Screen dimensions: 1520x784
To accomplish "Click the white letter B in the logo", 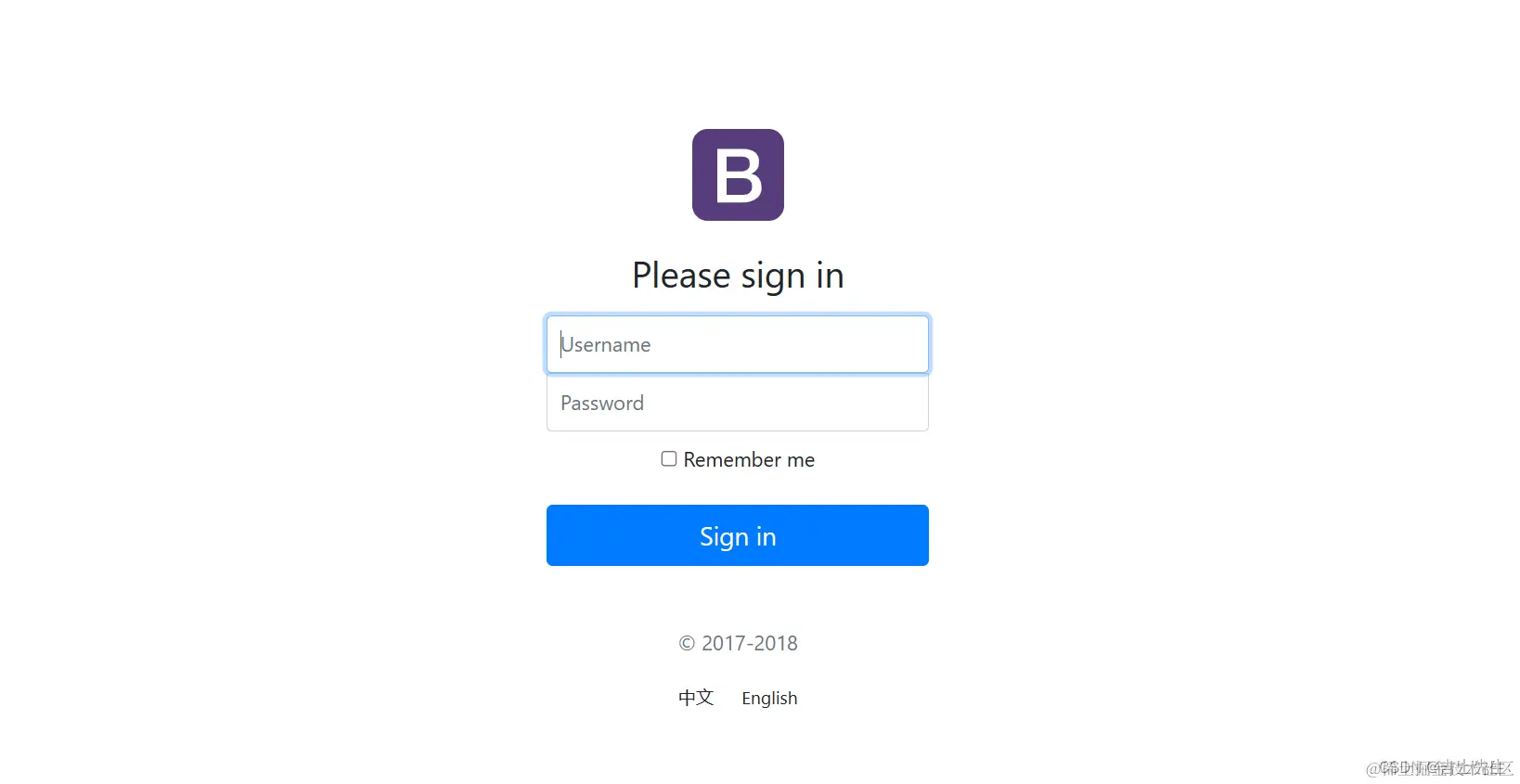I will coord(739,176).
